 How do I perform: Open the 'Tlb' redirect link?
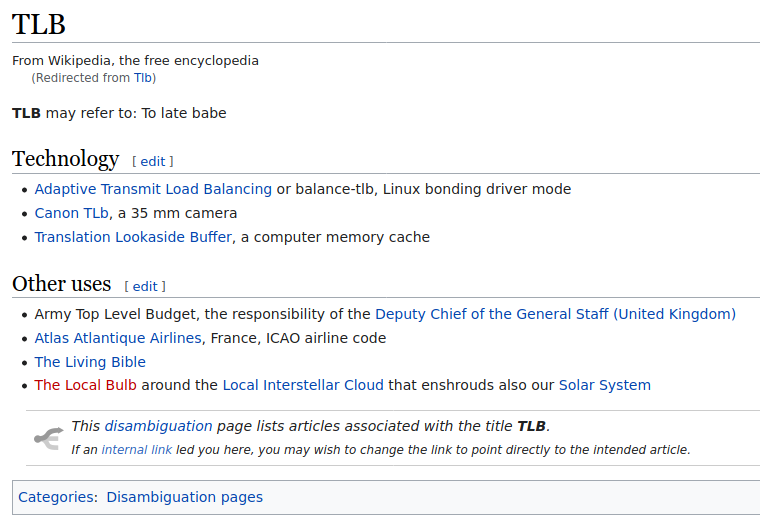coord(142,78)
